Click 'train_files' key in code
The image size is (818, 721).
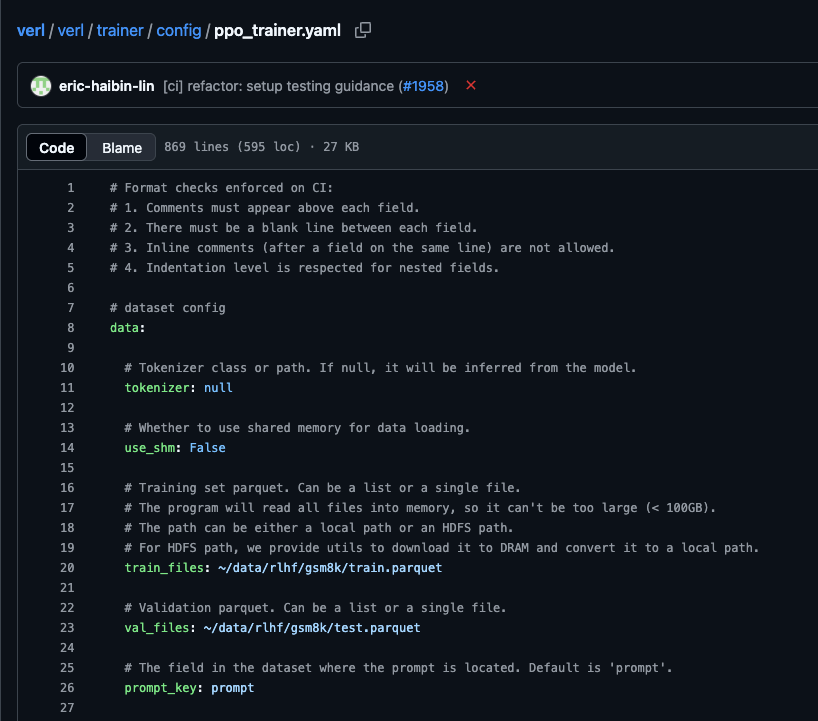(x=164, y=568)
